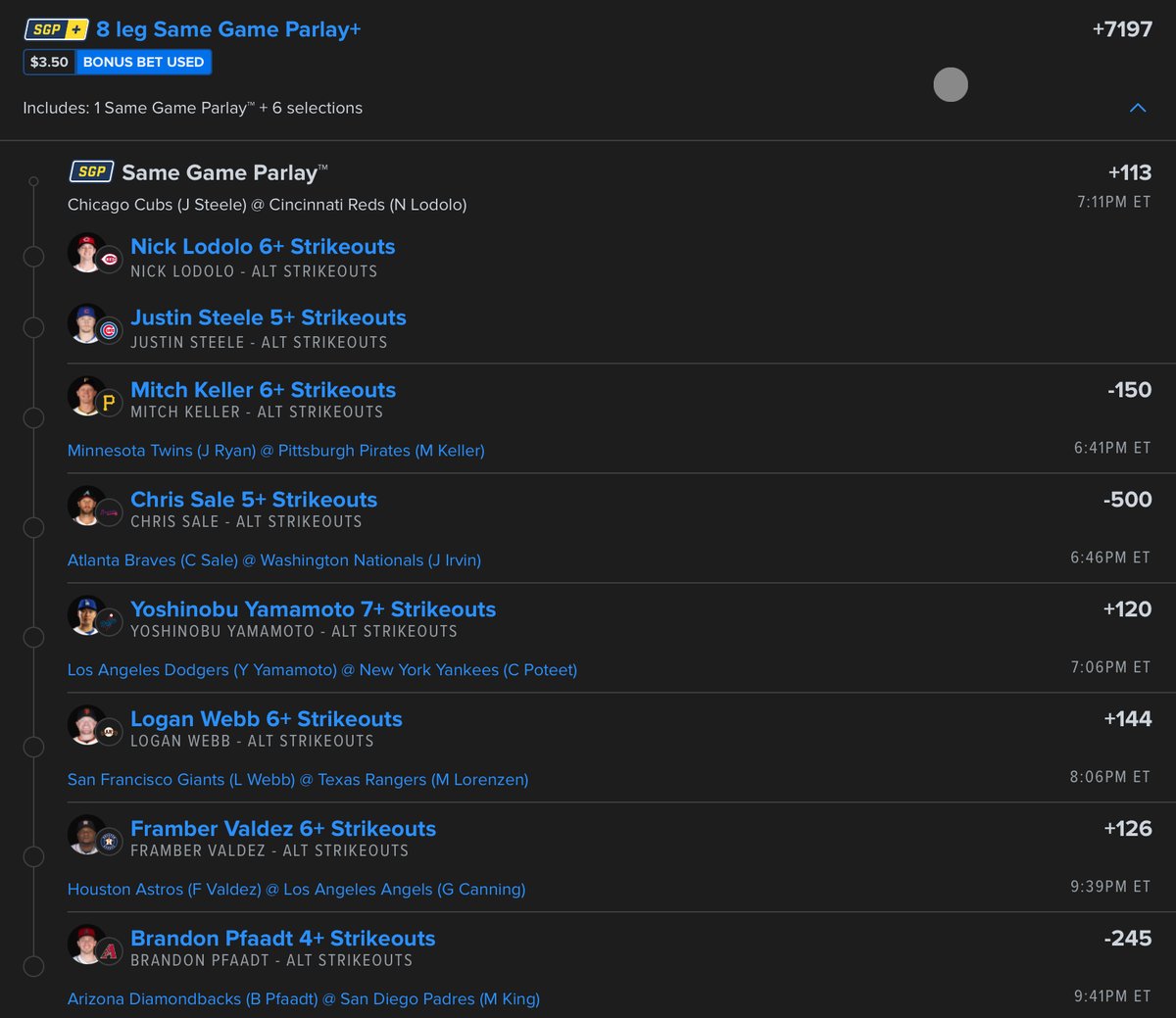Click Mitch Keller's player headshot

[x=86, y=396]
